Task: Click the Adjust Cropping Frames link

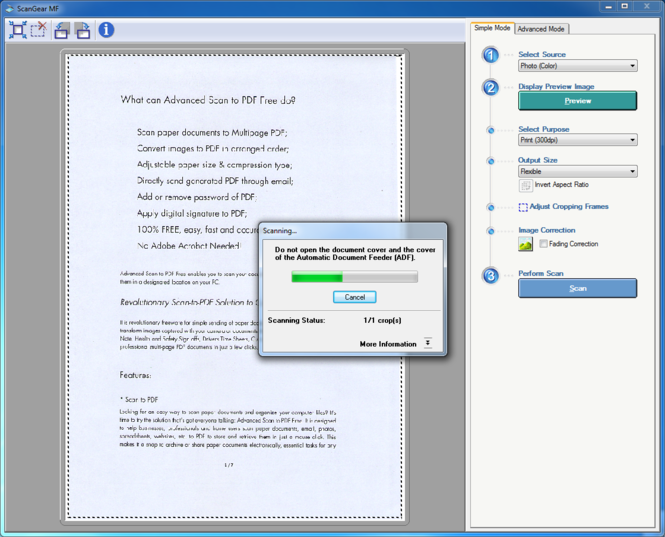Action: pos(569,207)
